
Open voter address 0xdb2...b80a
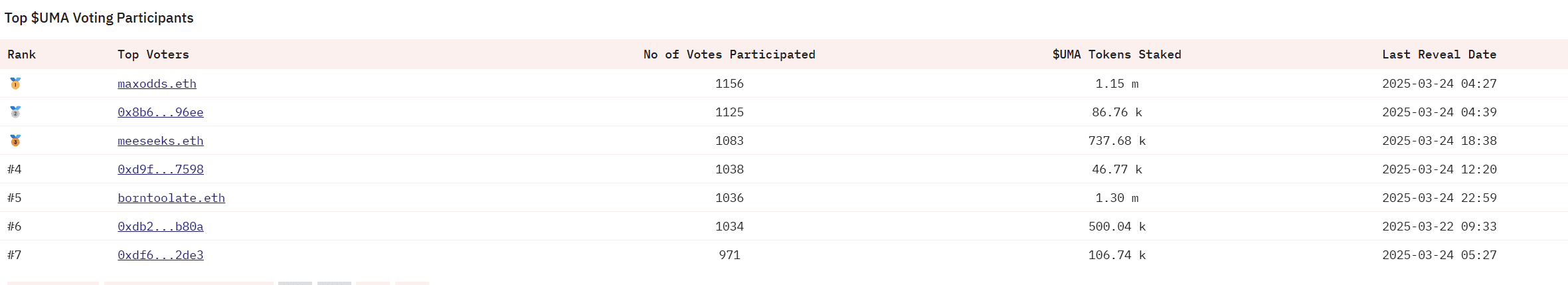click(161, 227)
